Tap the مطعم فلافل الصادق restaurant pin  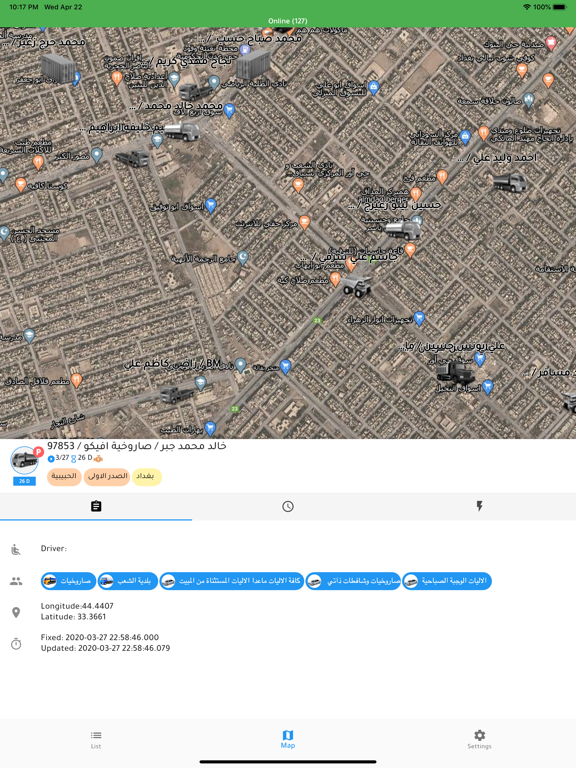[x=76, y=380]
